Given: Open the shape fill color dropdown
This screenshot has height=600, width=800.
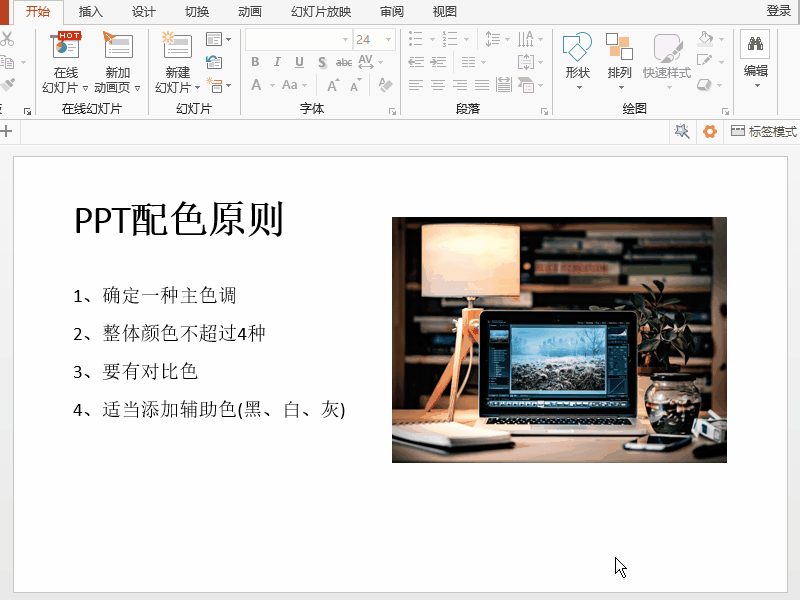Looking at the screenshot, I should (721, 40).
